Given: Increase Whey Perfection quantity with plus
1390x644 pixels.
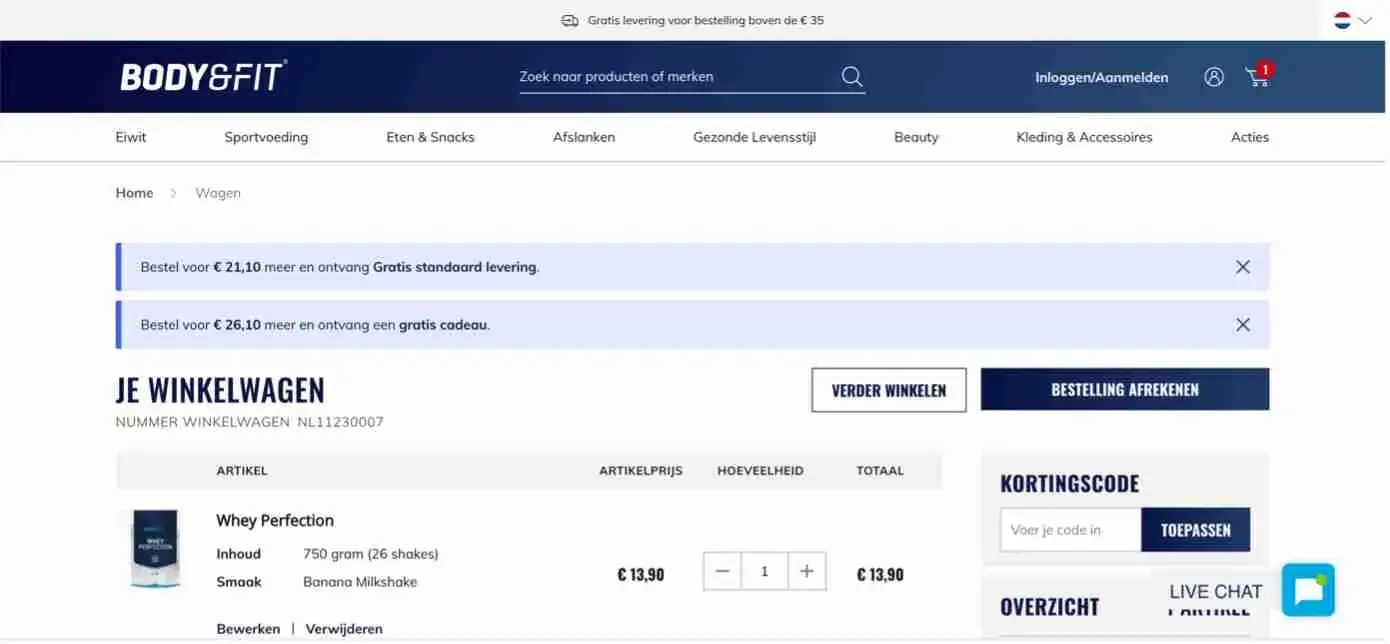Looking at the screenshot, I should [807, 572].
